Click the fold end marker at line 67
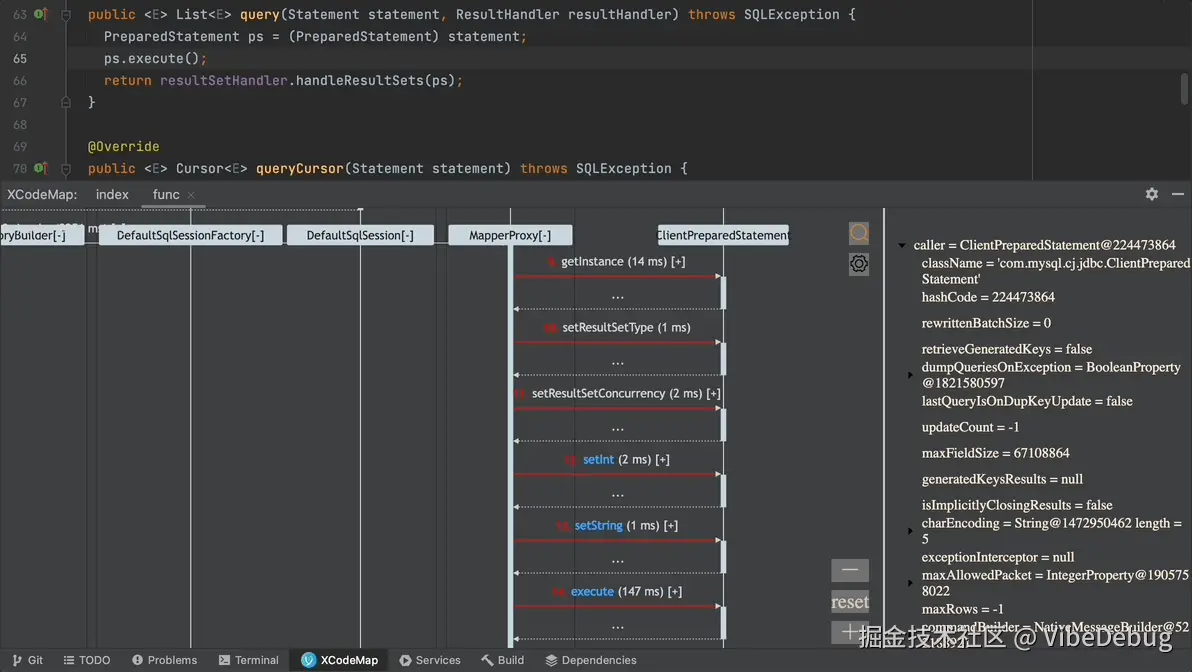 [66, 102]
